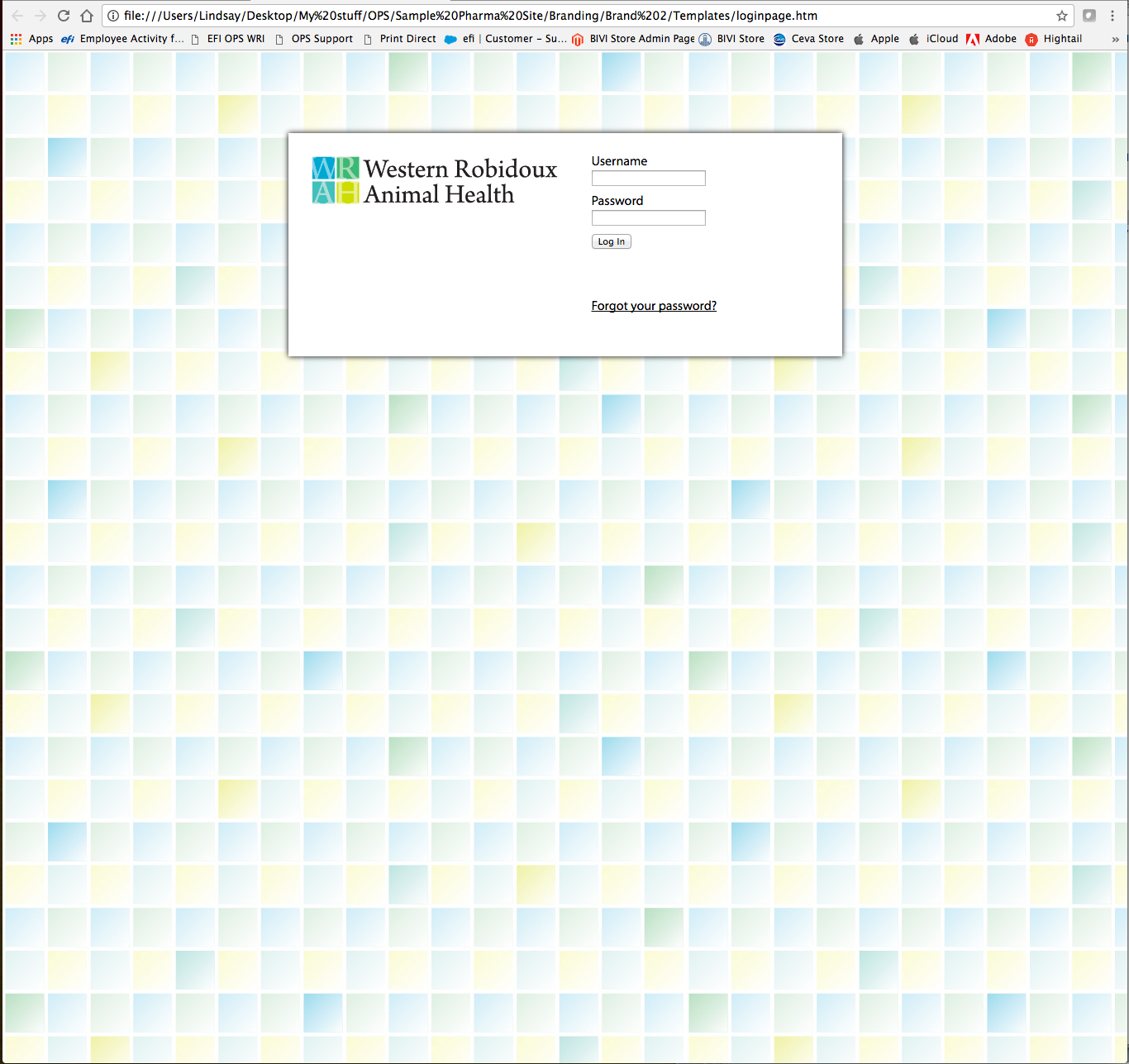Click the Password label text
Image resolution: width=1129 pixels, height=1064 pixels.
pos(617,201)
